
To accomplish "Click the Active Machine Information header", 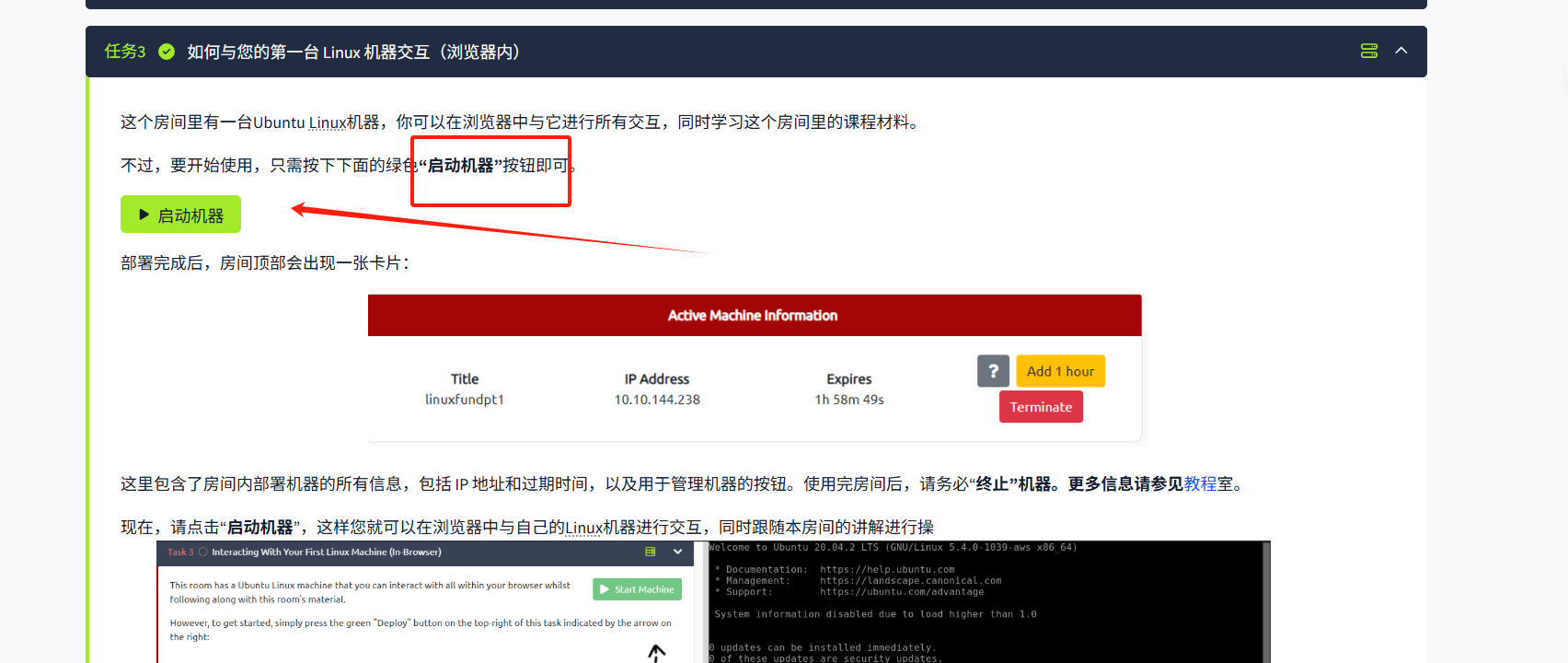I will [754, 315].
